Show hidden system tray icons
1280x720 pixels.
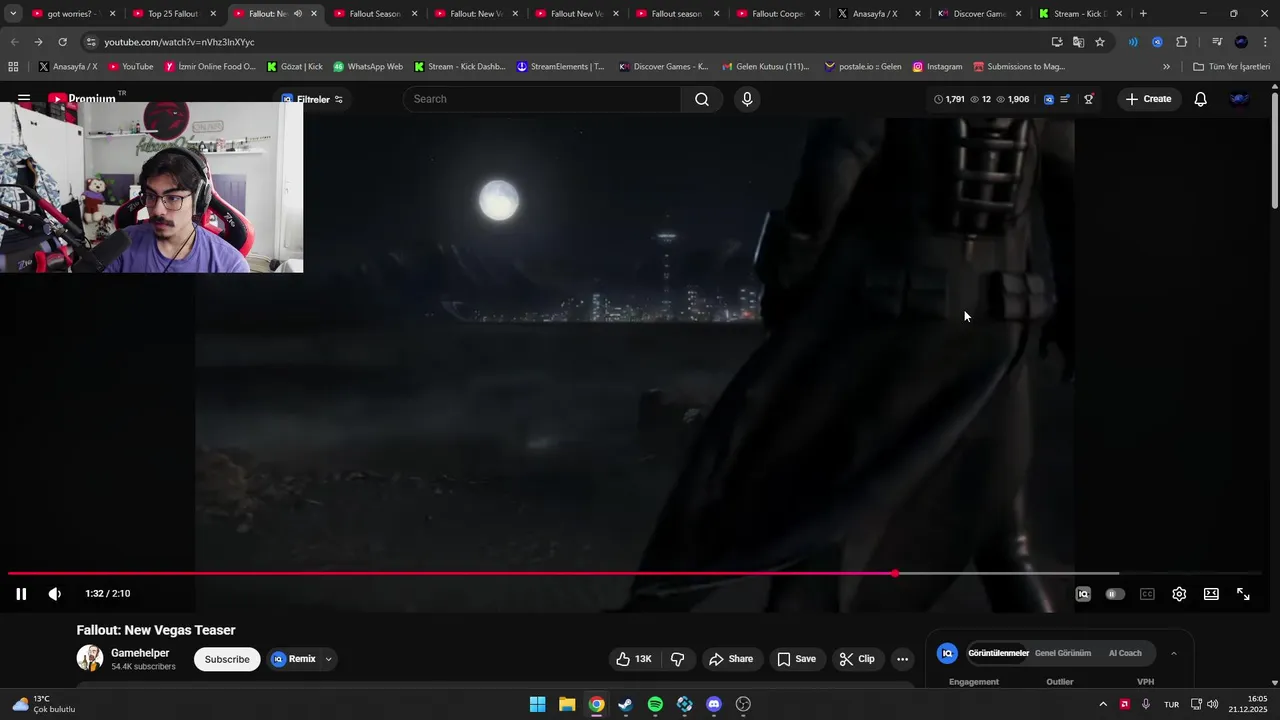tap(1103, 704)
